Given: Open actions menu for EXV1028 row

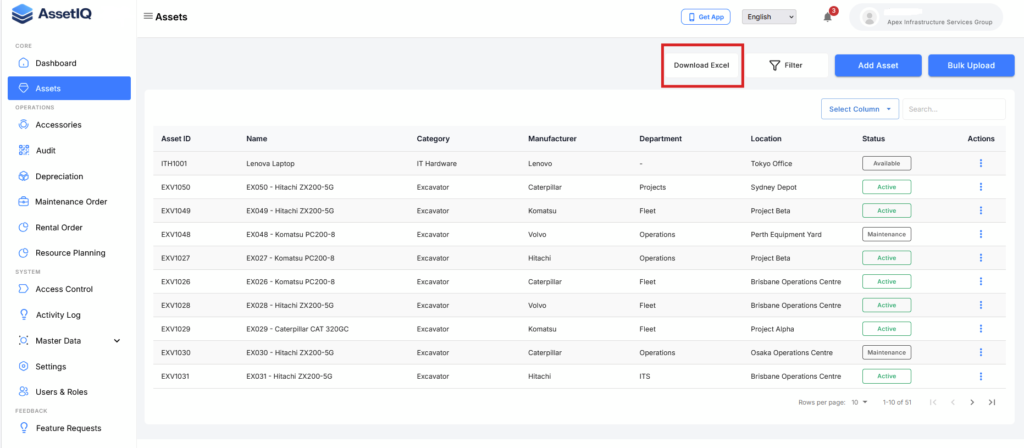Looking at the screenshot, I should (981, 305).
